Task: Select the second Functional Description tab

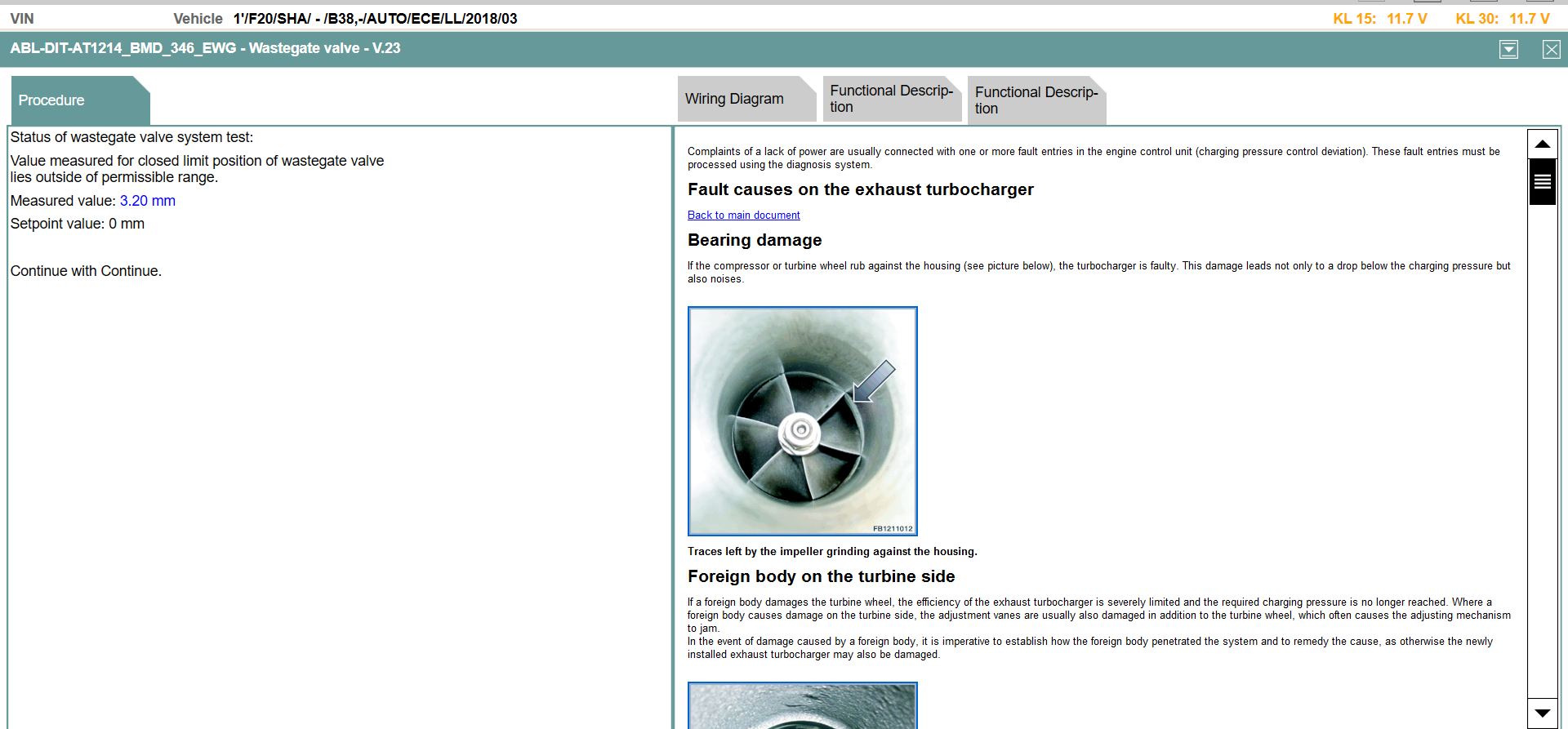Action: point(1036,100)
